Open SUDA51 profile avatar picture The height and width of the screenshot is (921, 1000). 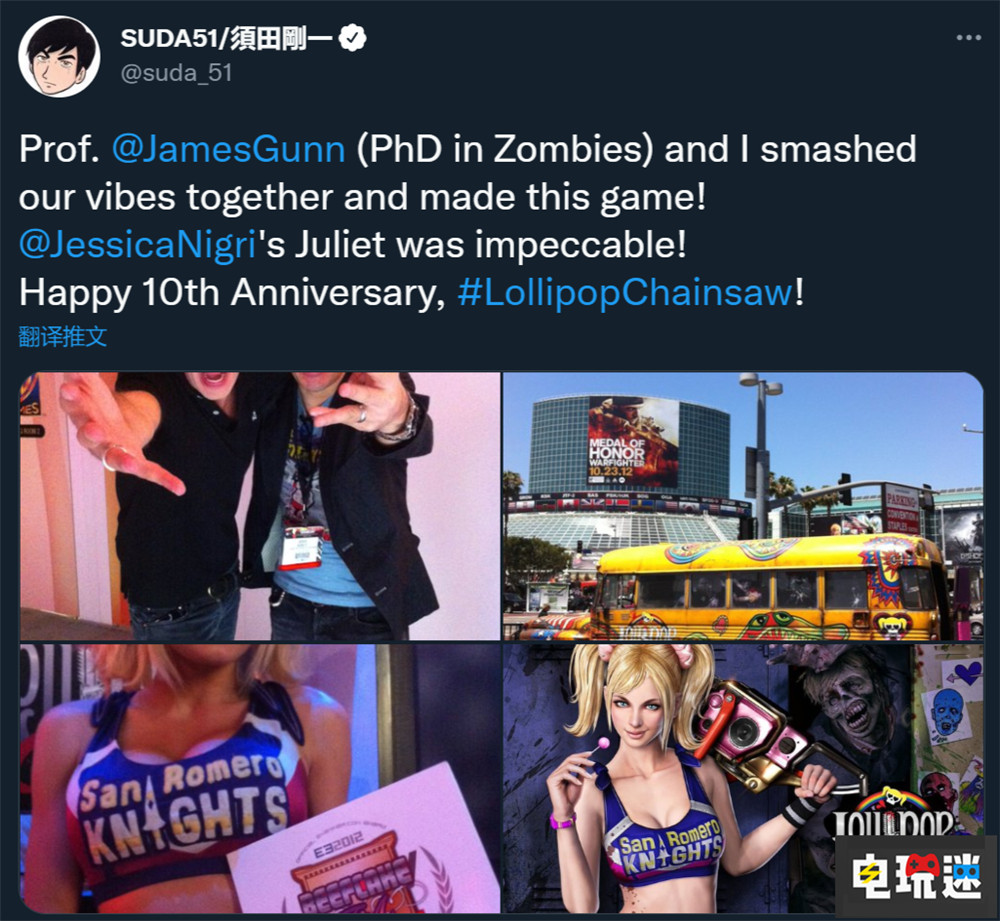(x=59, y=56)
